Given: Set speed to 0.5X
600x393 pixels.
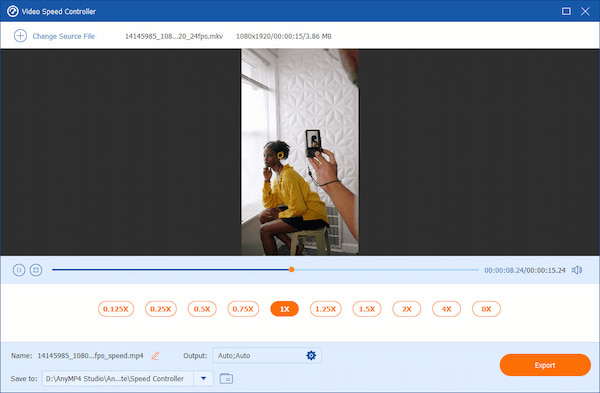Looking at the screenshot, I should pyautogui.click(x=202, y=309).
